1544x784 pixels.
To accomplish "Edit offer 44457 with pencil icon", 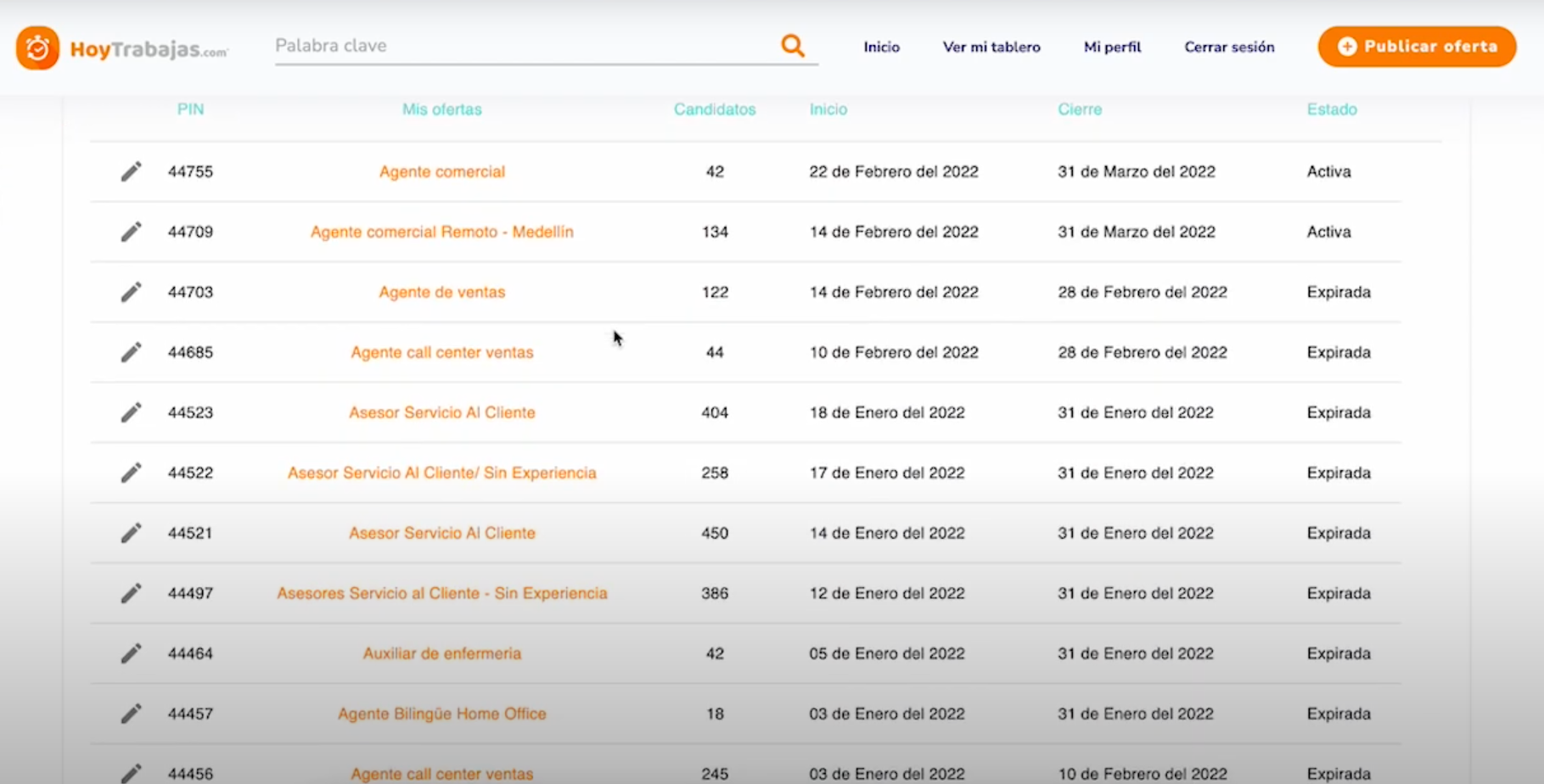I will pyautogui.click(x=131, y=714).
